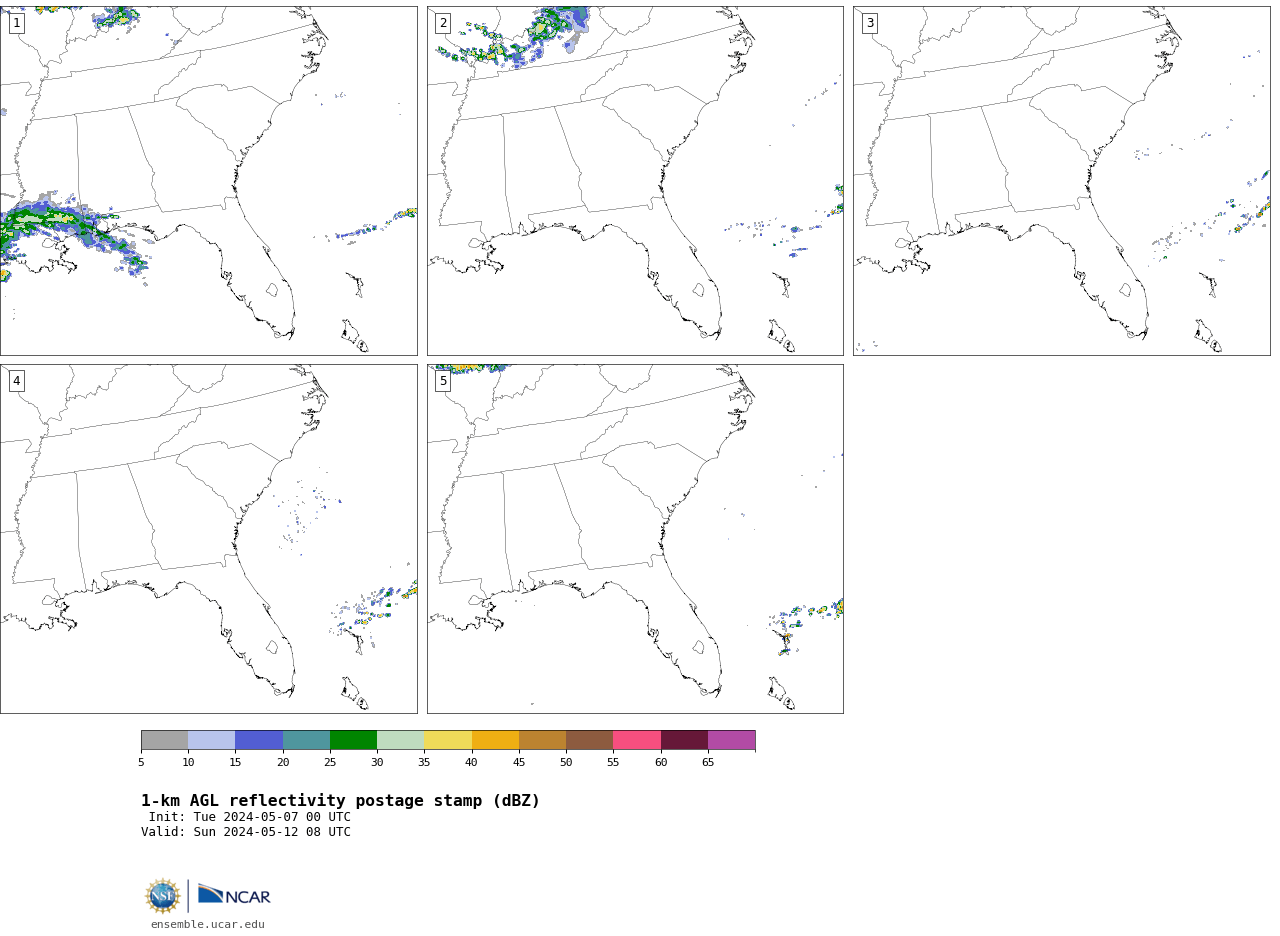Click the panel number 5 label
The image size is (1280, 936).
[443, 381]
